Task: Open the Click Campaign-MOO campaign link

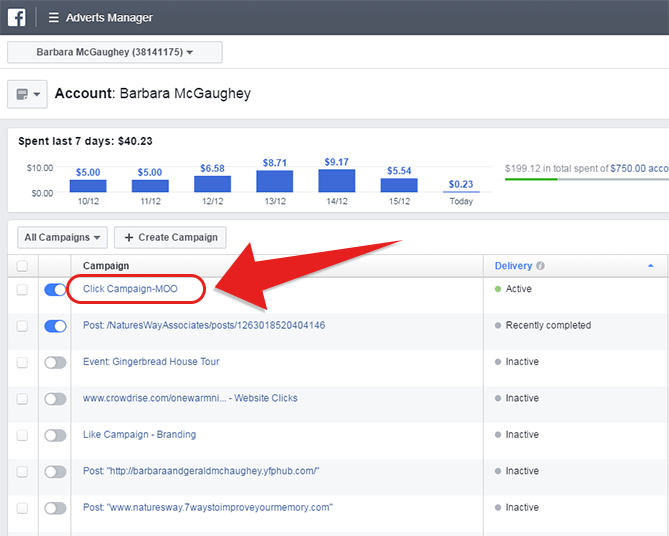Action: tap(130, 289)
